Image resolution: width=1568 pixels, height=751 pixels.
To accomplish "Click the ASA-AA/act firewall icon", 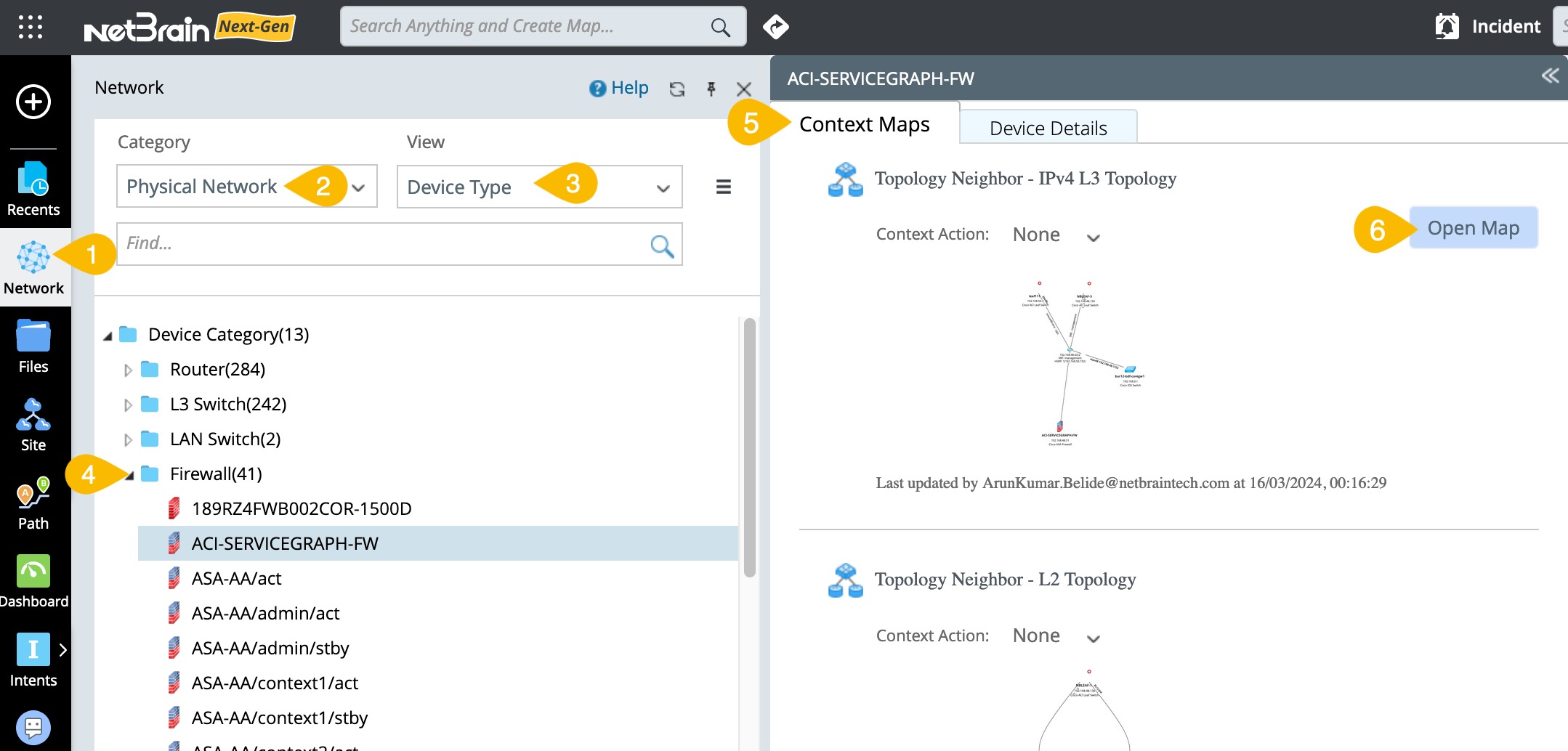I will tap(174, 578).
